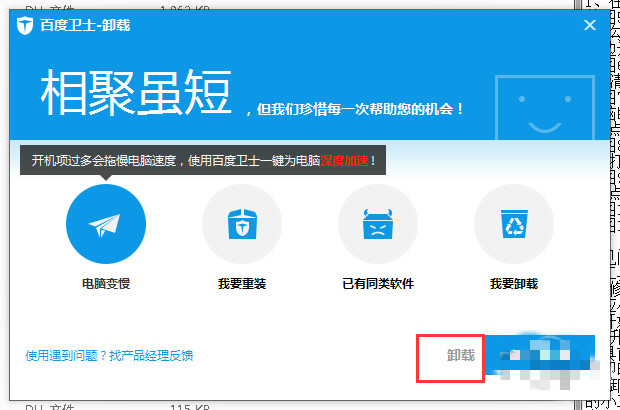Open the 使用遇到问题？找产品经理反馈 link
Viewport: 620px width, 410px height.
tap(109, 355)
